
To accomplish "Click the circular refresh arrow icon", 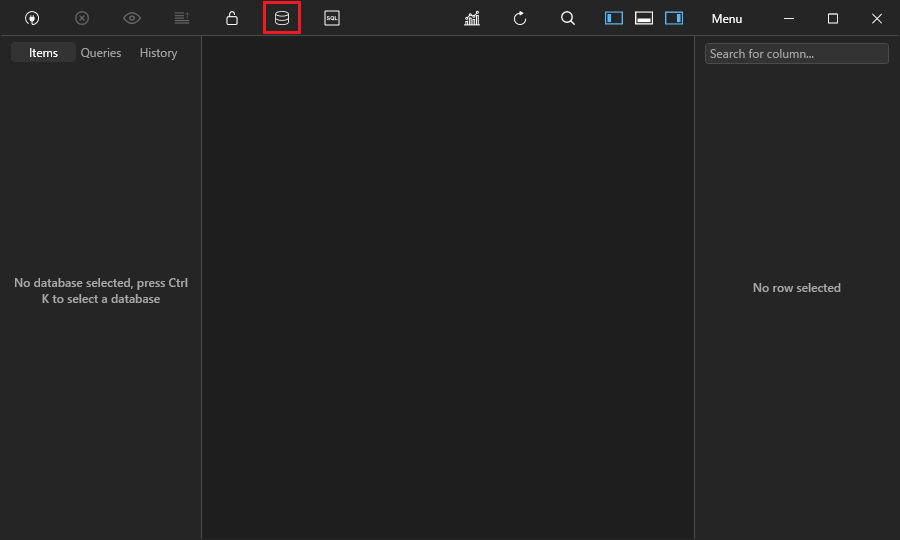I will coord(520,18).
